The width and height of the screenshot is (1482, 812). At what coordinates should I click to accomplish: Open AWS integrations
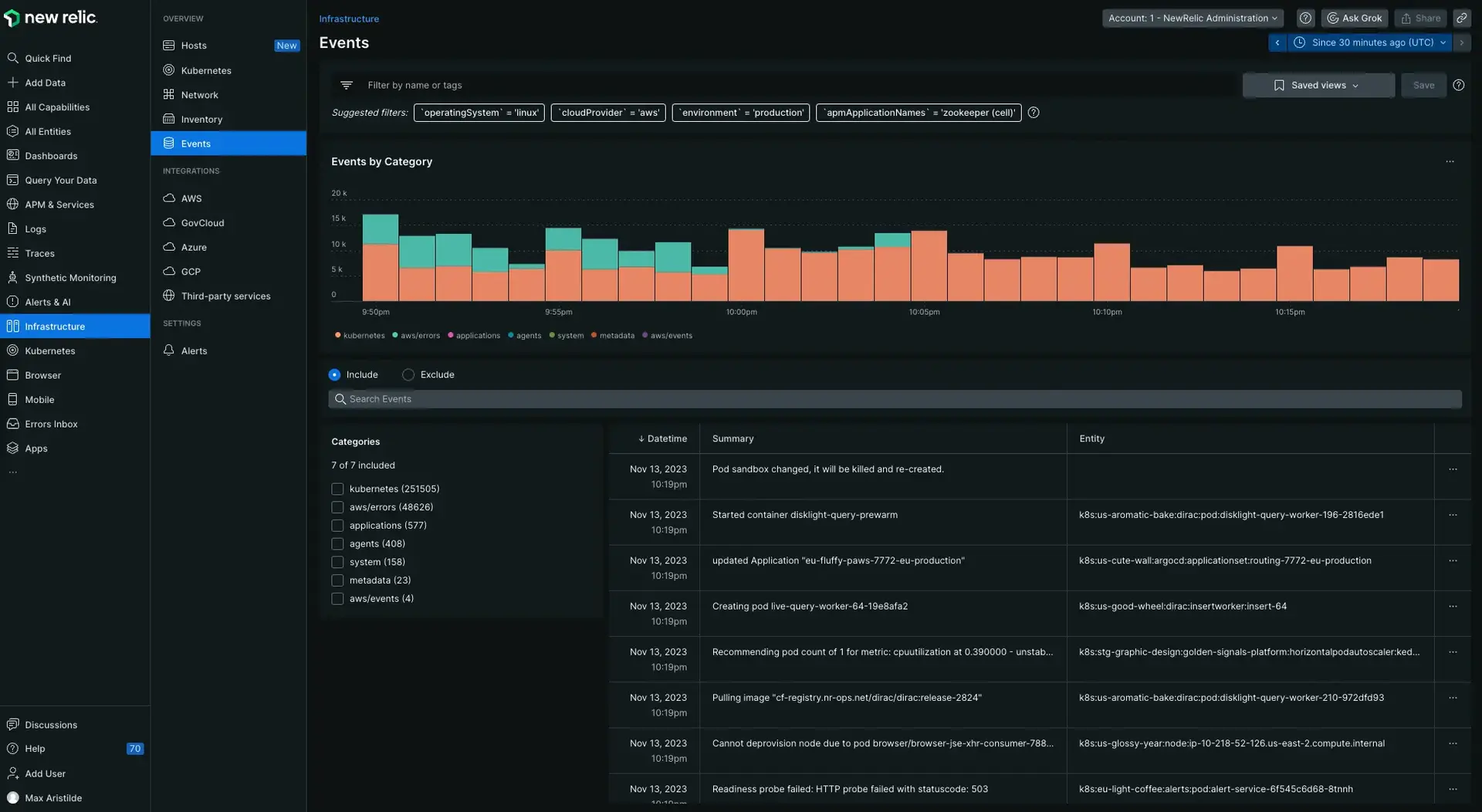191,198
